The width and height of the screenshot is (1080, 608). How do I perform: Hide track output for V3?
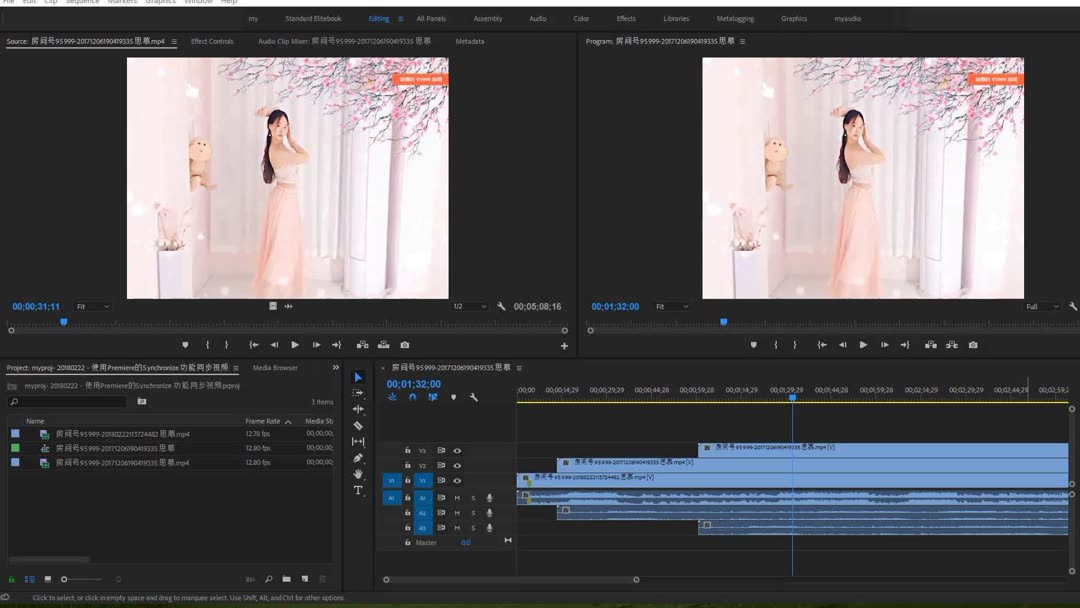pos(458,448)
